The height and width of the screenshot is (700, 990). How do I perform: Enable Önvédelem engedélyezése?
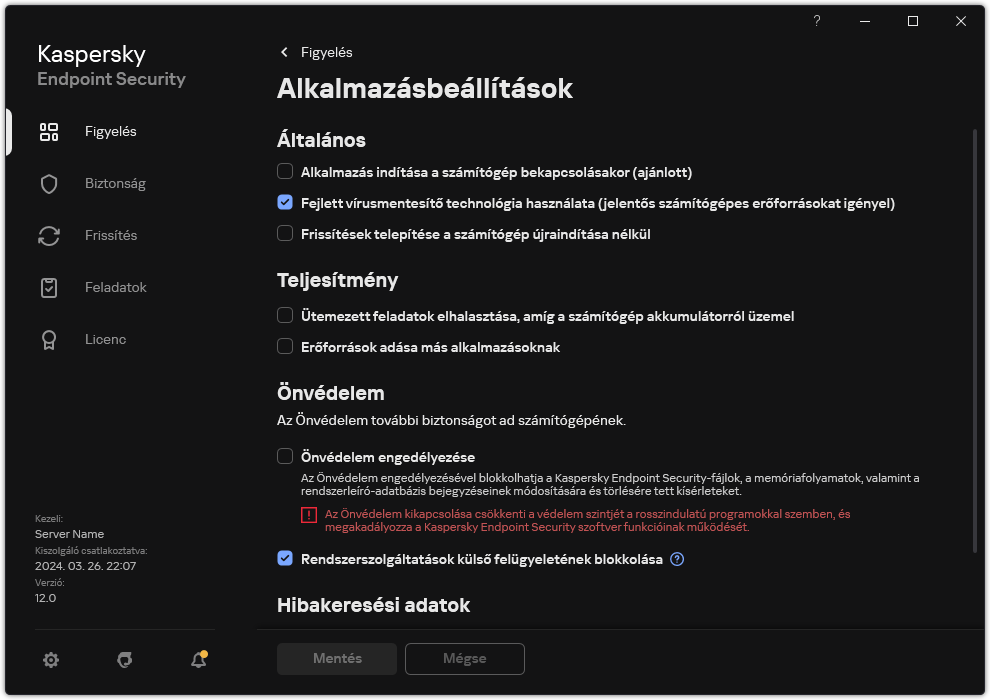coord(285,456)
